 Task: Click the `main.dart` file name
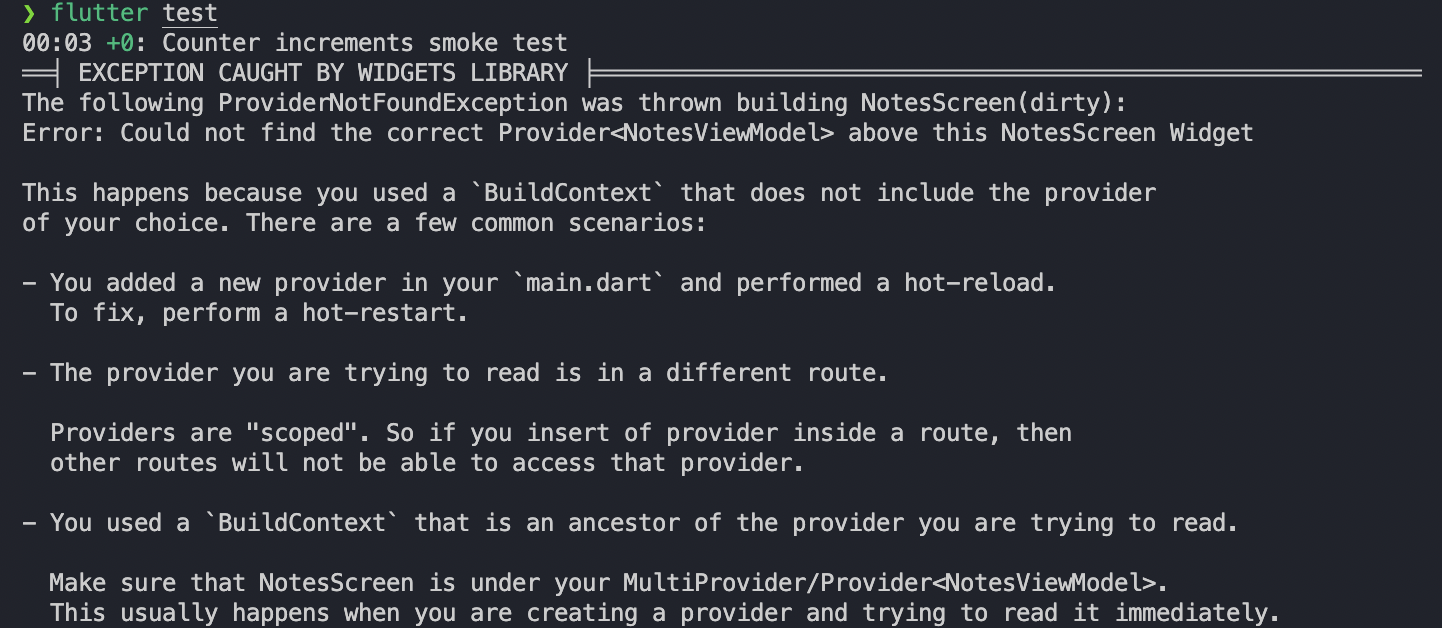coord(589,283)
